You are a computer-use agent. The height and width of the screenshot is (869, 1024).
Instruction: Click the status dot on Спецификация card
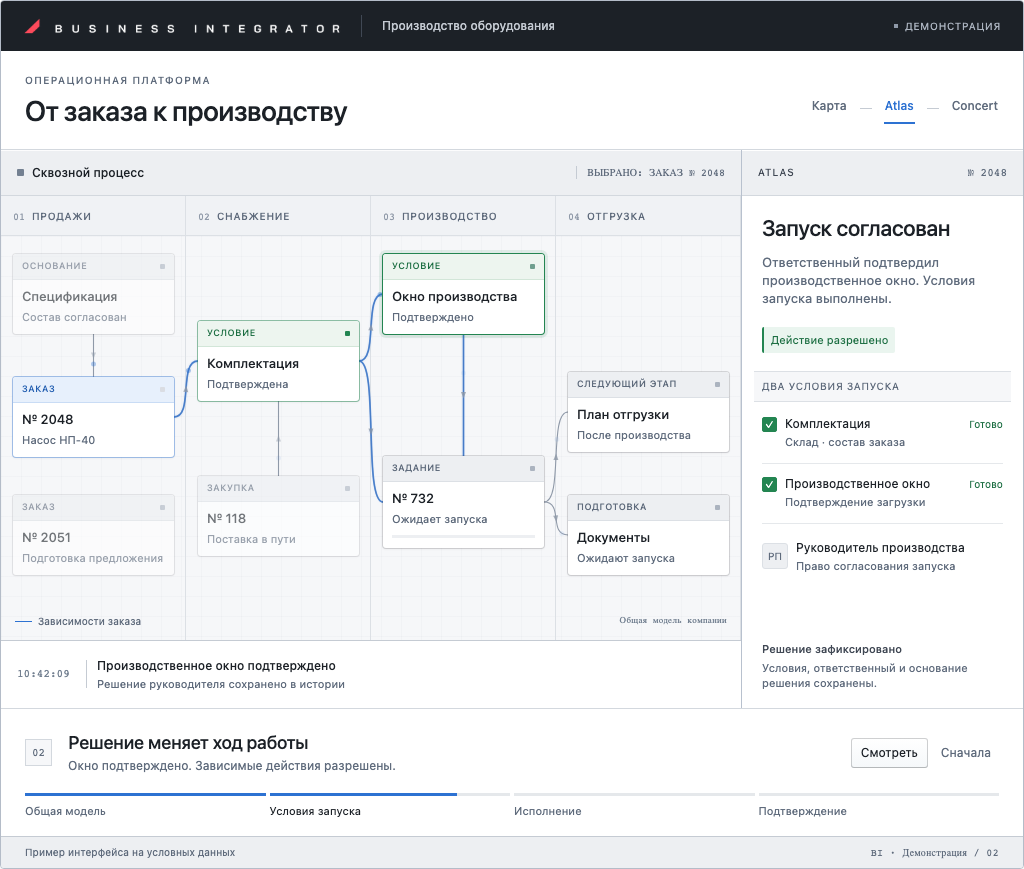(163, 266)
